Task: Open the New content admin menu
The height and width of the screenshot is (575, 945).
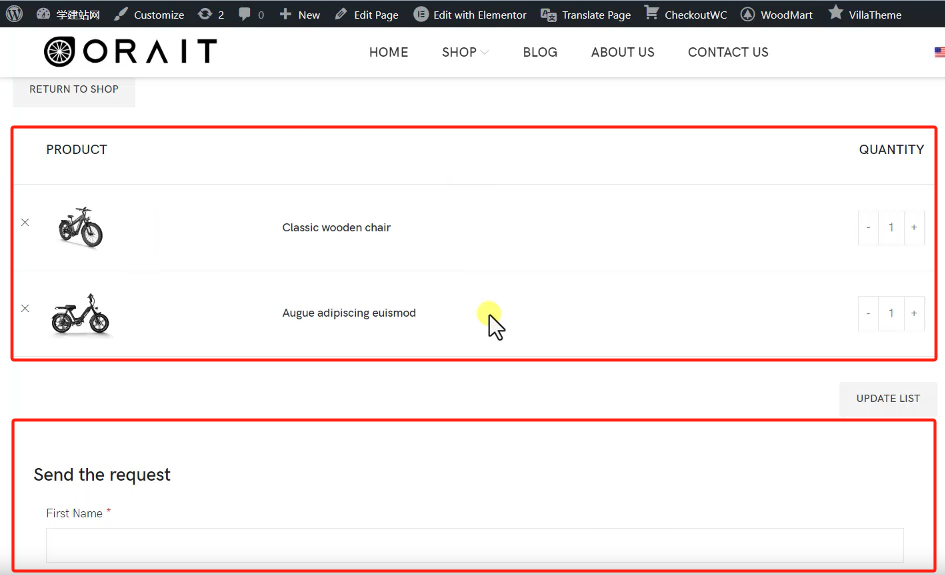Action: click(300, 15)
